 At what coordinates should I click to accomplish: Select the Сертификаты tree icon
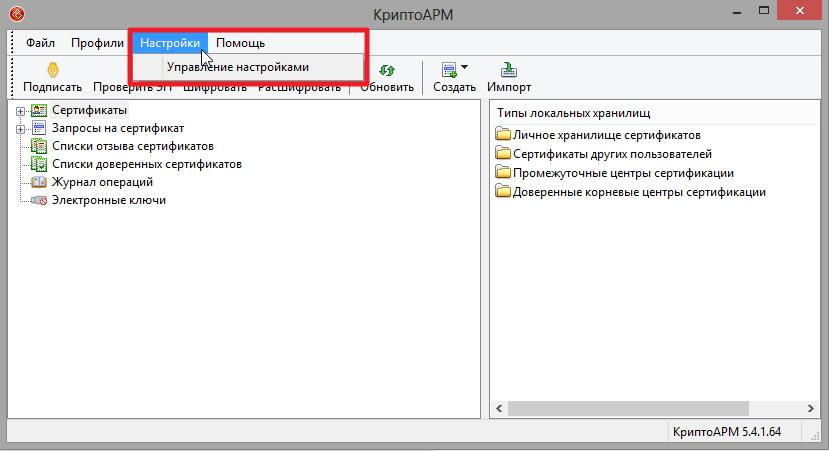39,111
